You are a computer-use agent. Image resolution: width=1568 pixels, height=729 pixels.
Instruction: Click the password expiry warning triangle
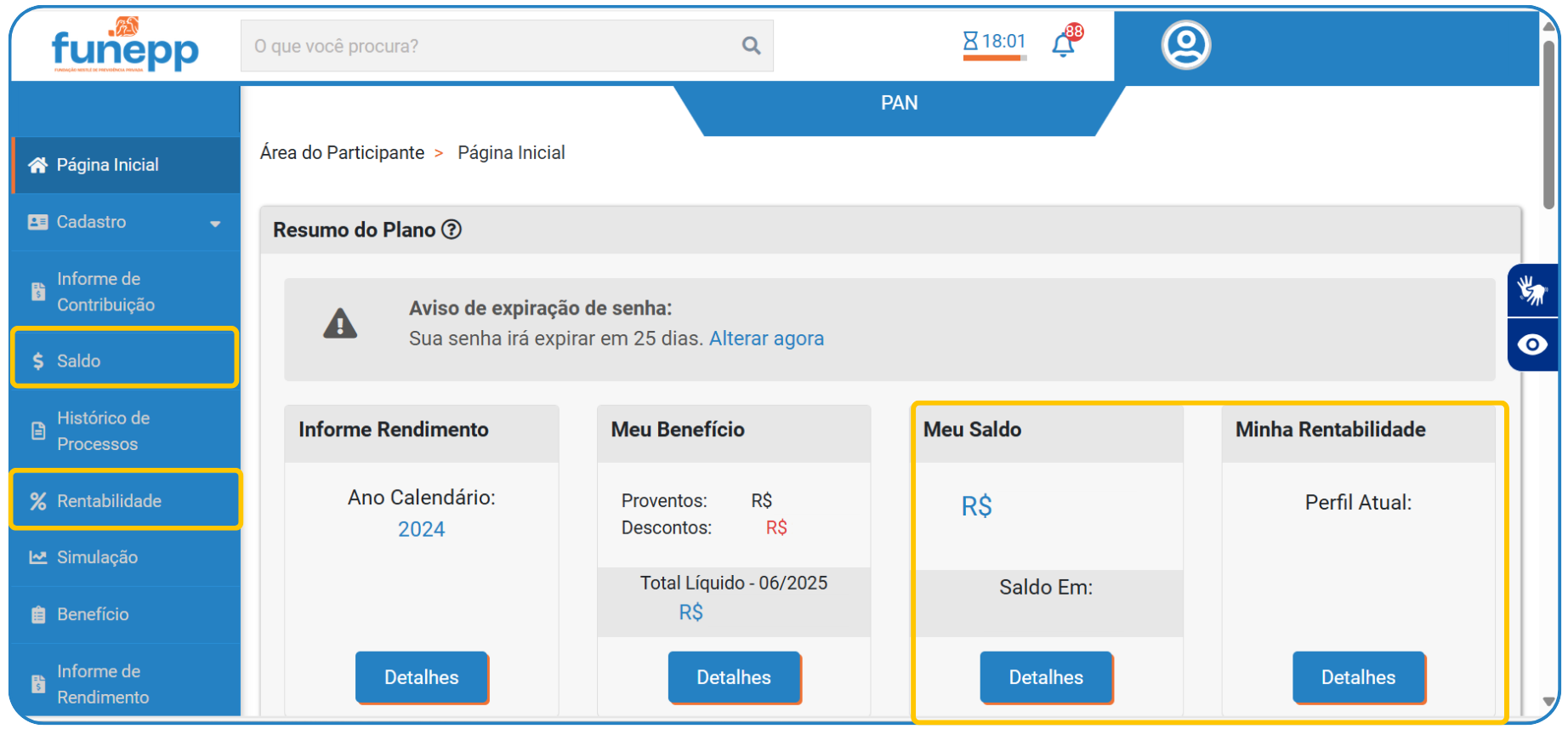[x=340, y=324]
